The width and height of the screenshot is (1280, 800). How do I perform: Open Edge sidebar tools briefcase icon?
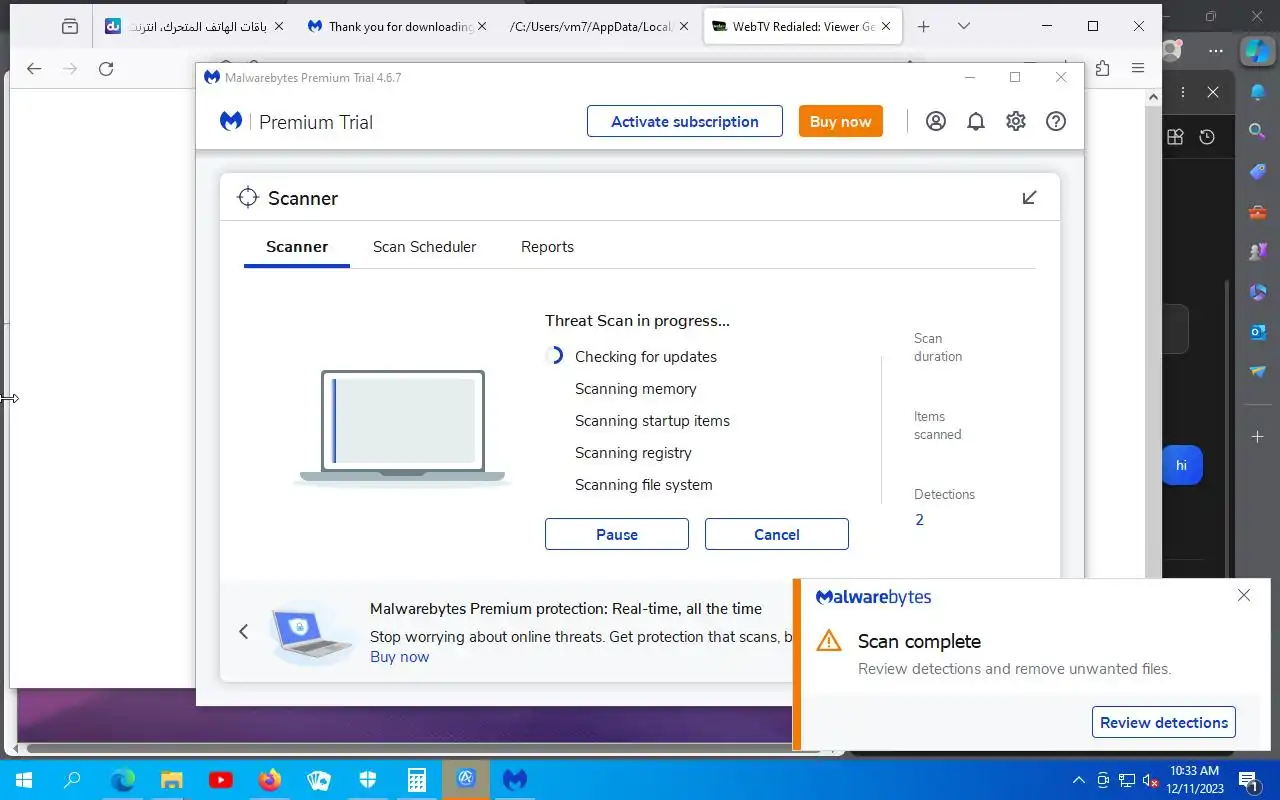[1258, 212]
